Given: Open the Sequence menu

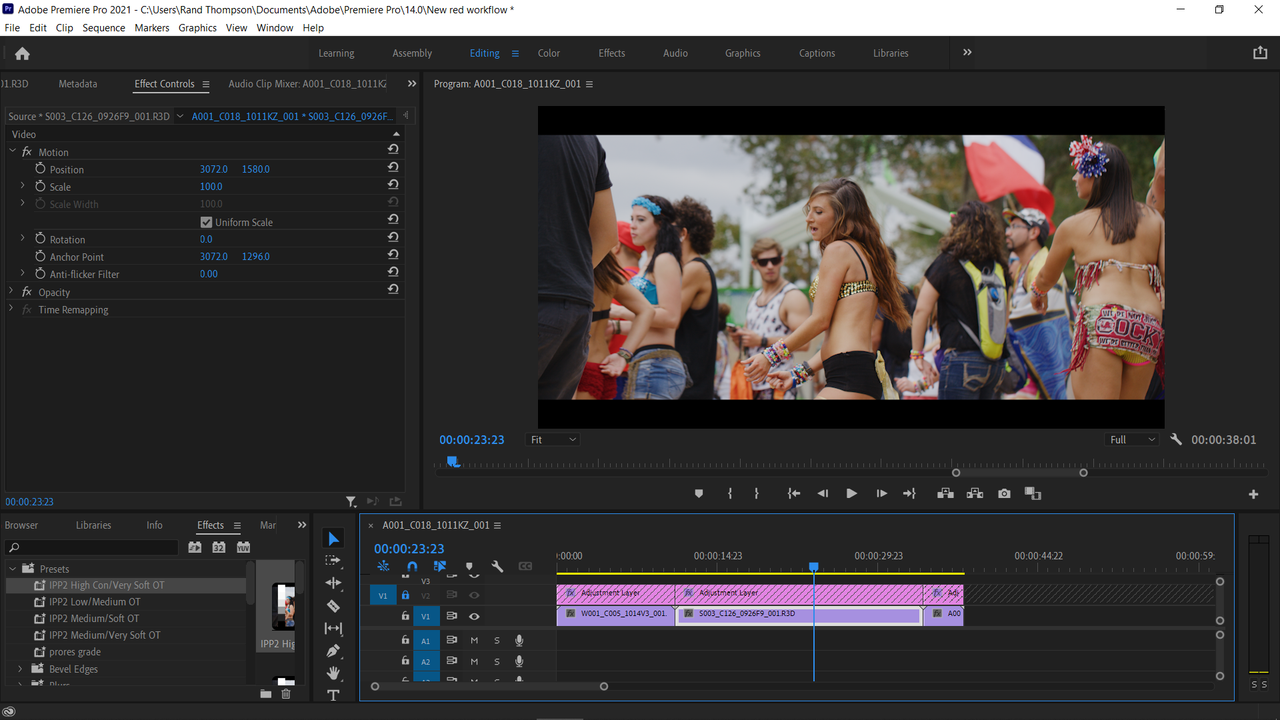Looking at the screenshot, I should pyautogui.click(x=104, y=28).
